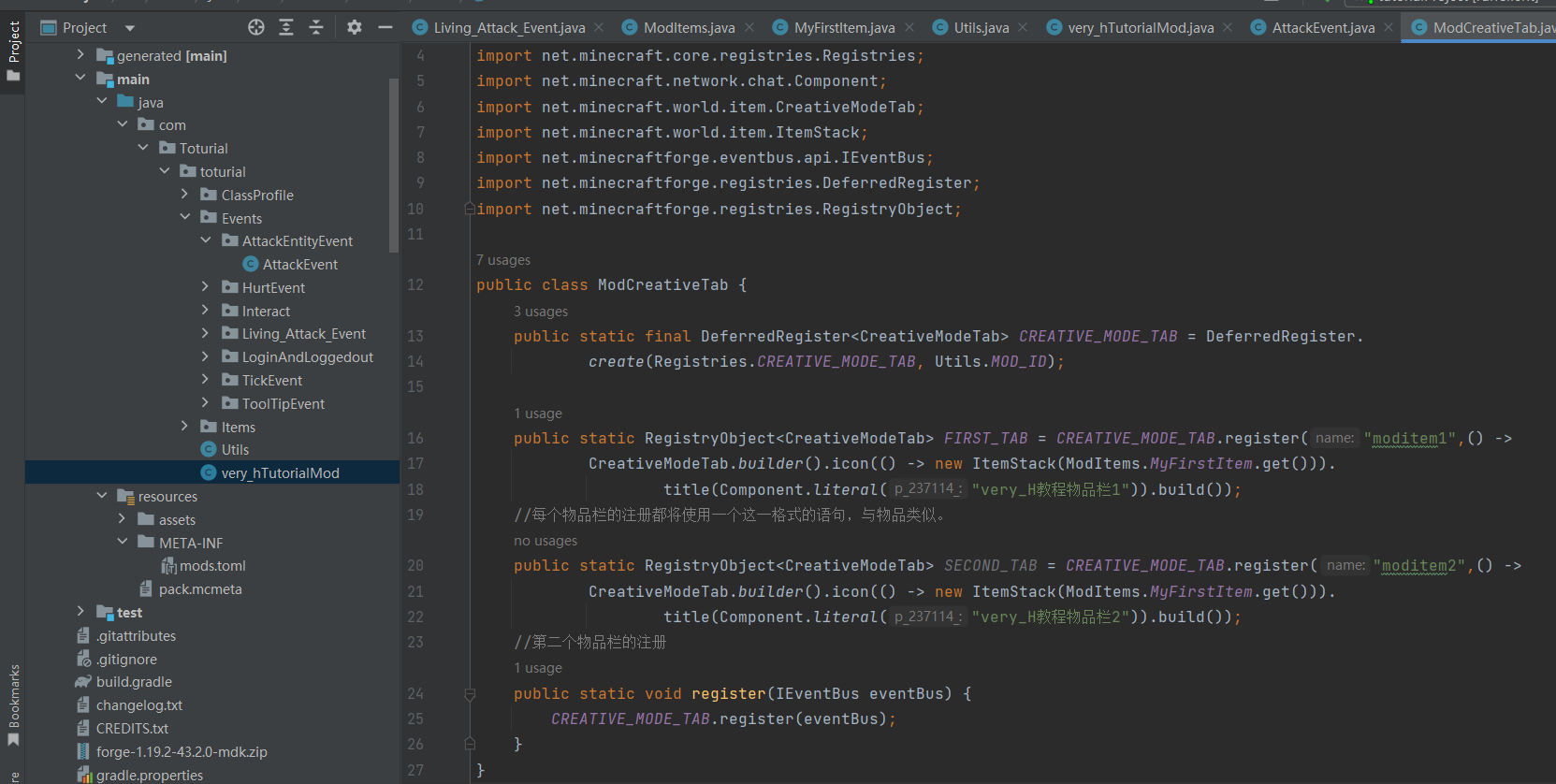Screen dimensions: 1556x784
Task: Fold the register method at line 24
Action: point(470,694)
